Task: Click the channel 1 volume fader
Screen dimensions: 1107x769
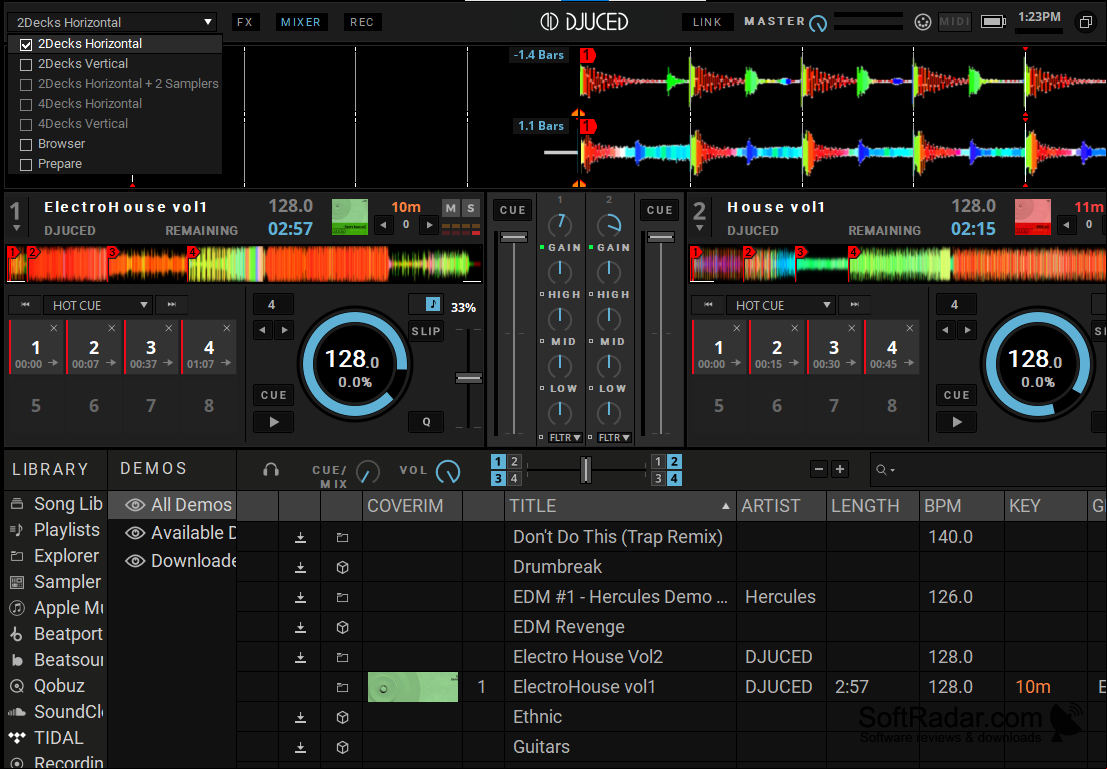Action: (x=513, y=237)
